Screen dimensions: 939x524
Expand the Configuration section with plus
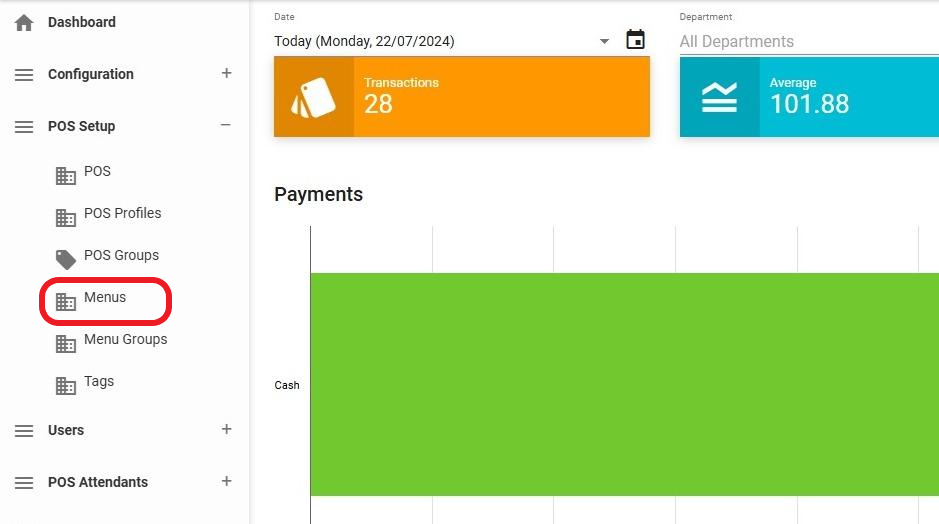tap(226, 73)
